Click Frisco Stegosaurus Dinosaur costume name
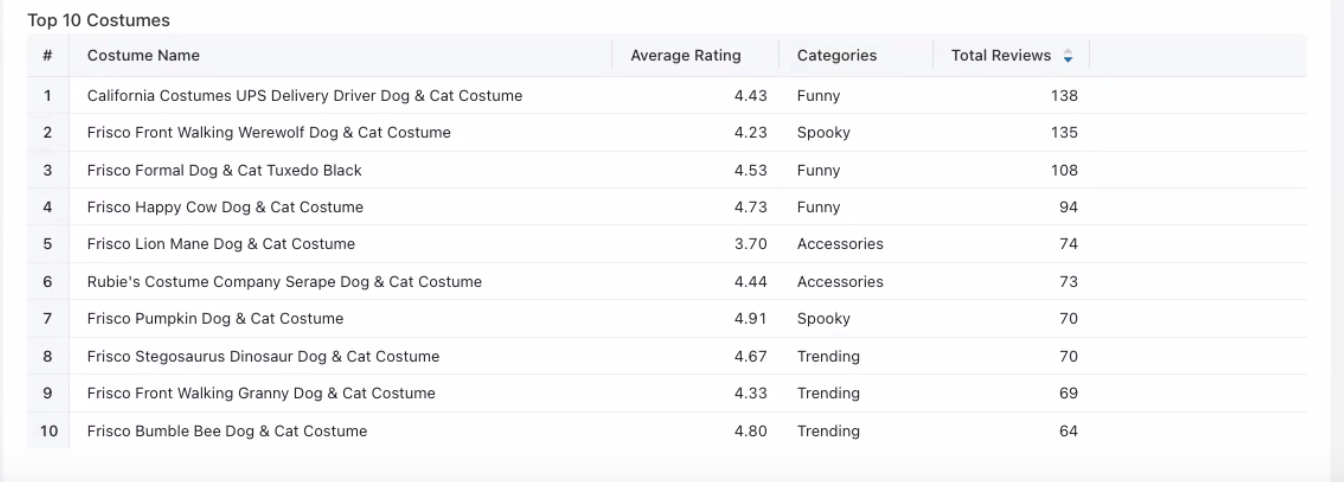 coord(263,356)
